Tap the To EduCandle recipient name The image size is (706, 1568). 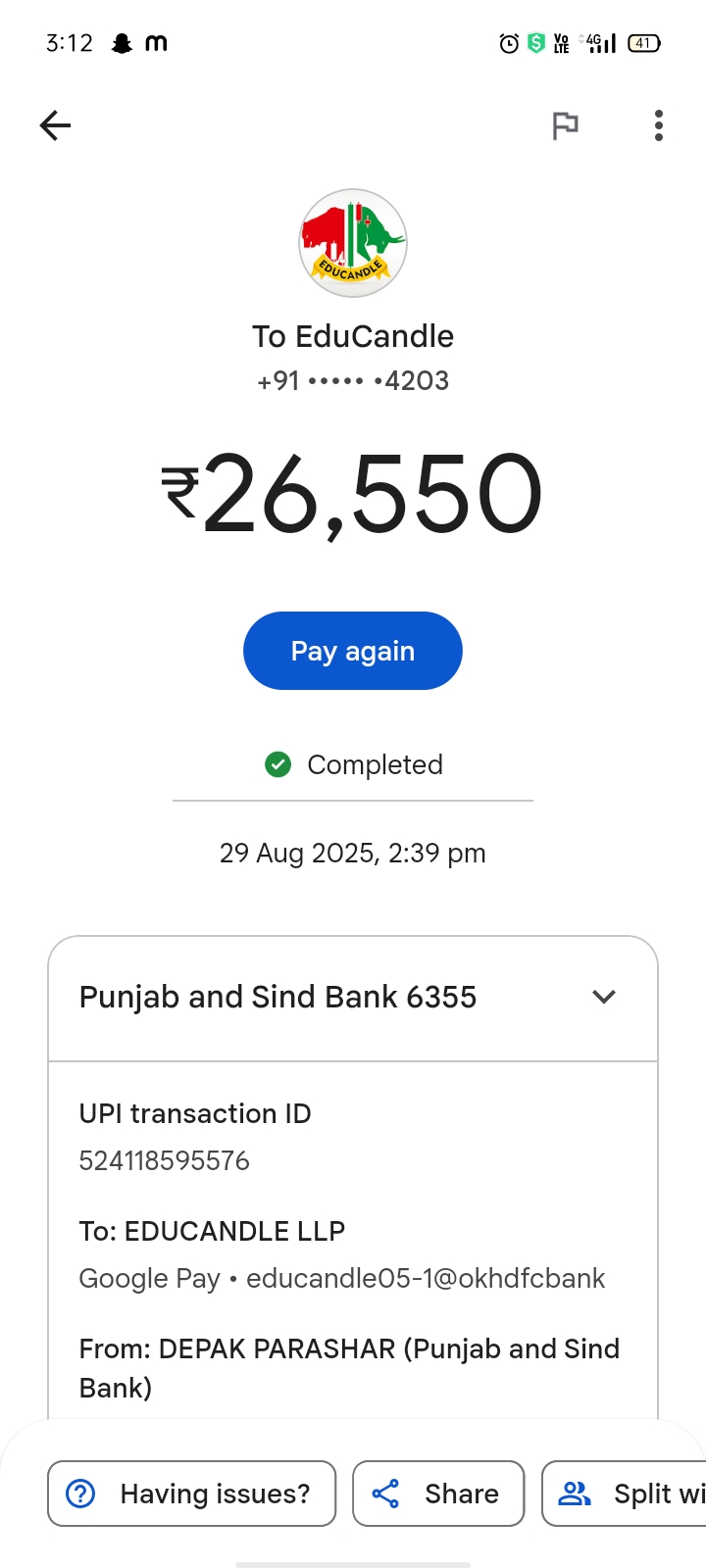point(353,336)
